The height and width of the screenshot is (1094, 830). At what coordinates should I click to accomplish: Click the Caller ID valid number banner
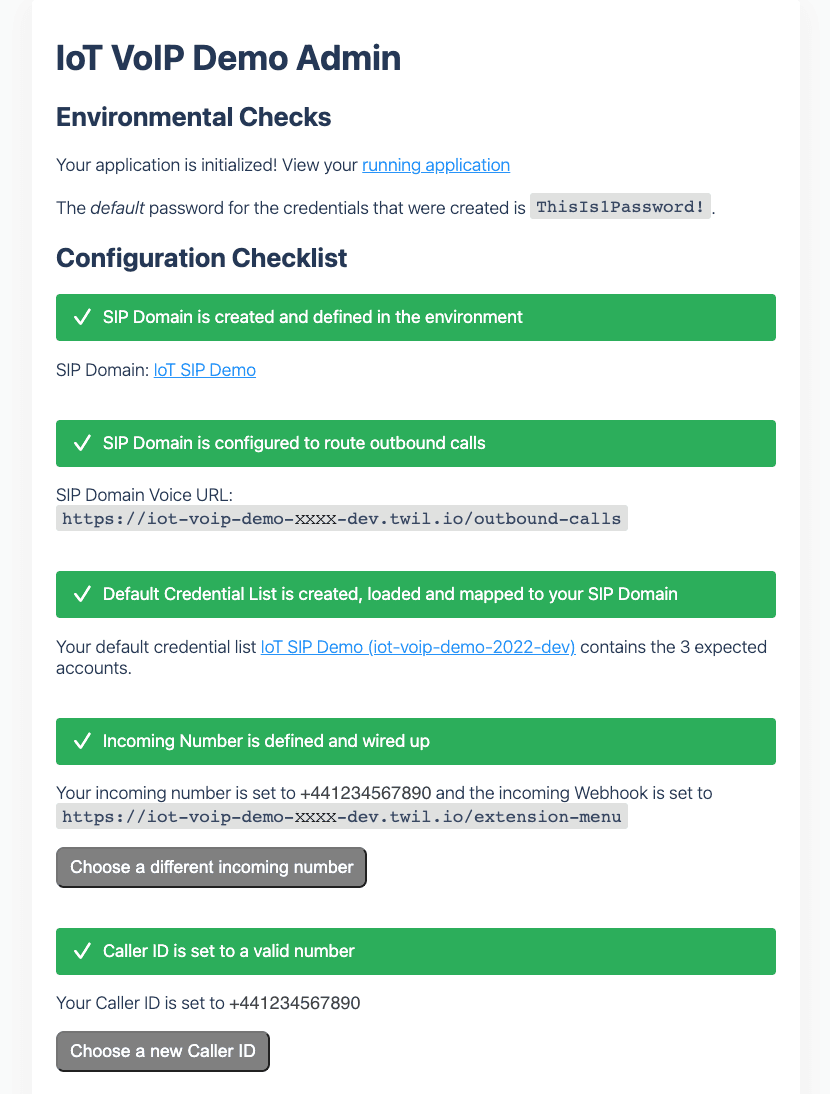pyautogui.click(x=415, y=951)
